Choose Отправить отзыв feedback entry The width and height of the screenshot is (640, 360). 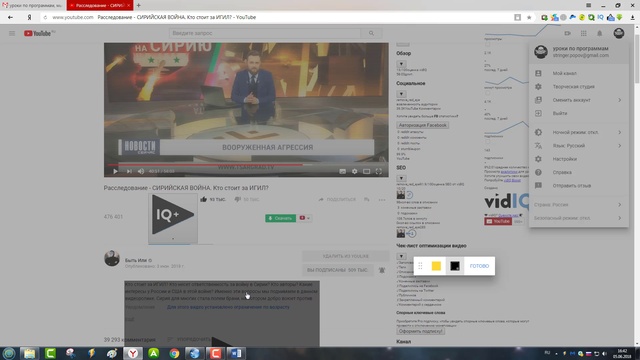(x=579, y=186)
